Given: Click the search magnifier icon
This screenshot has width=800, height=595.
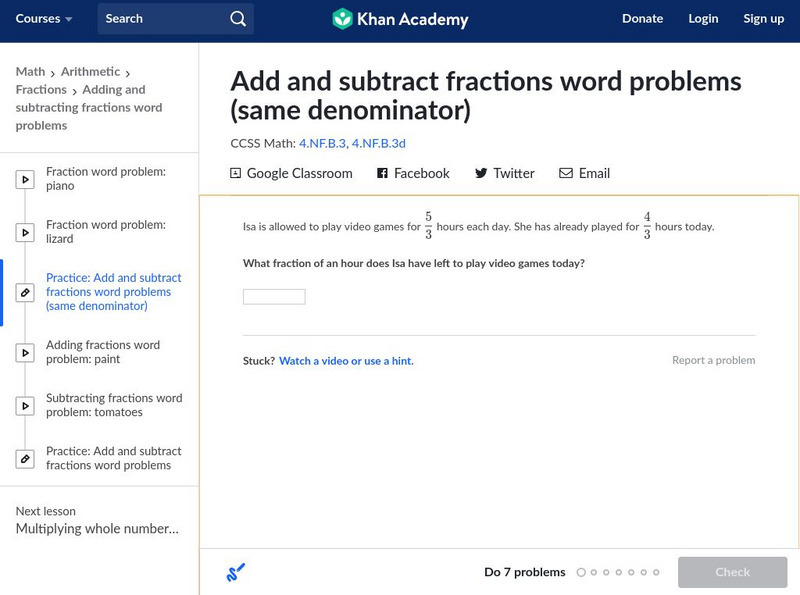Looking at the screenshot, I should click(237, 19).
